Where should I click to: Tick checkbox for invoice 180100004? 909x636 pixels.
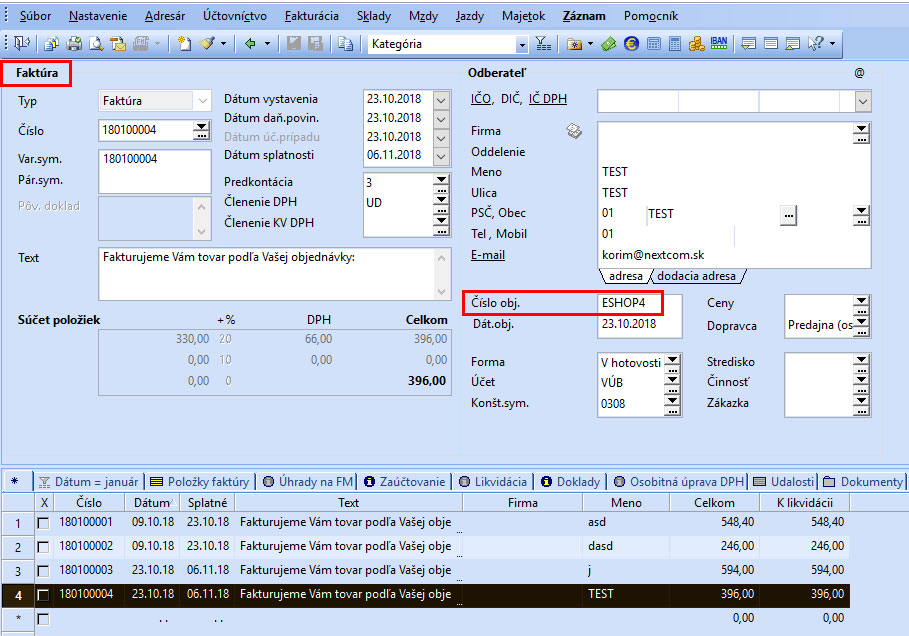point(43,595)
